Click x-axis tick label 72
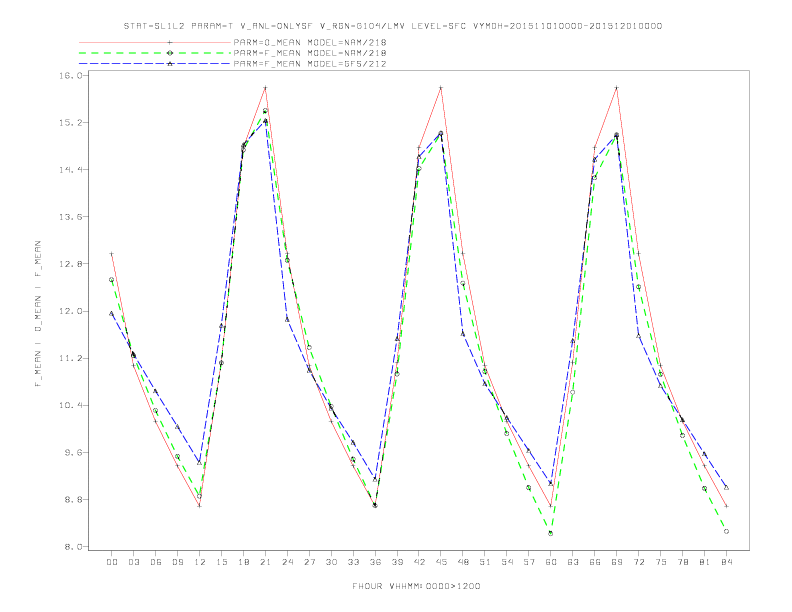This screenshot has height=612, width=792. click(x=638, y=562)
